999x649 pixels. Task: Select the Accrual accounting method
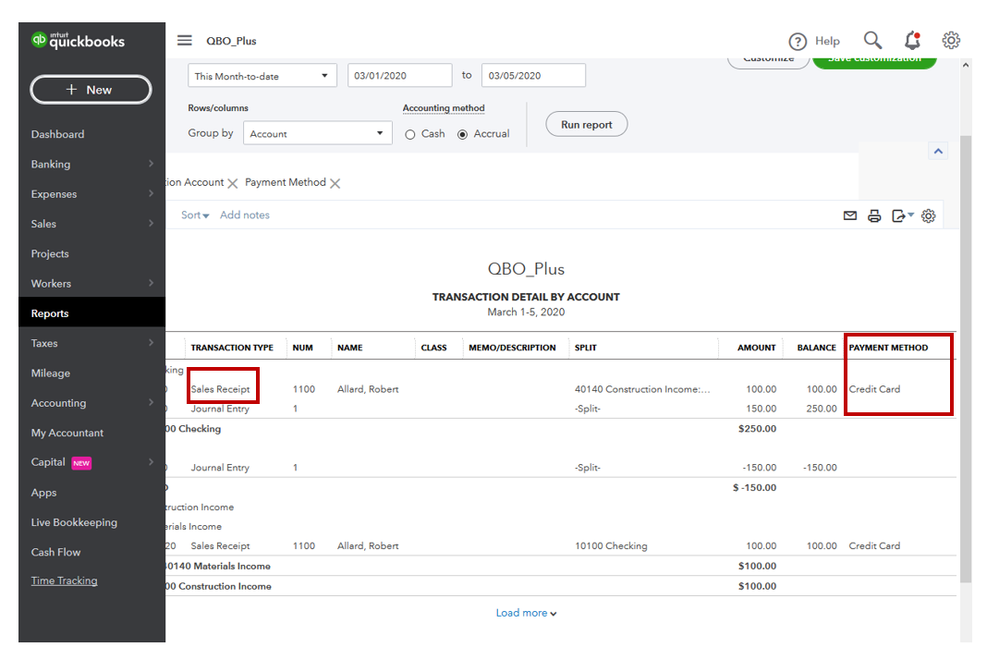click(x=463, y=134)
